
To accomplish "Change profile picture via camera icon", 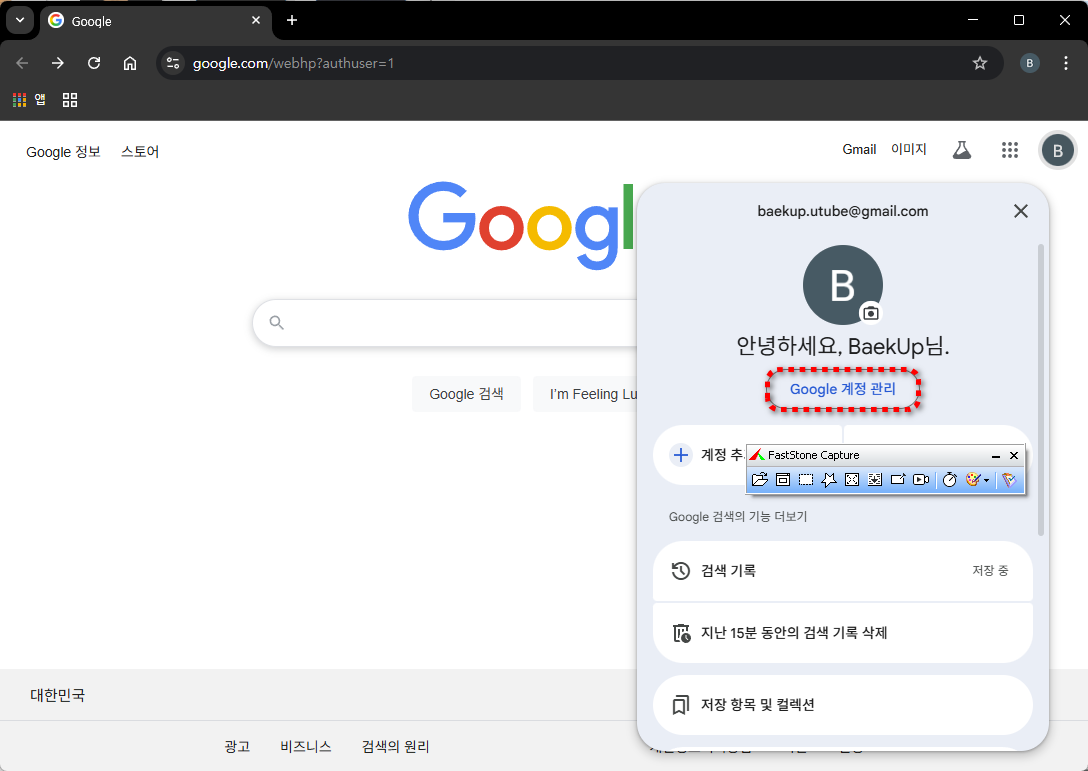I will pyautogui.click(x=870, y=313).
